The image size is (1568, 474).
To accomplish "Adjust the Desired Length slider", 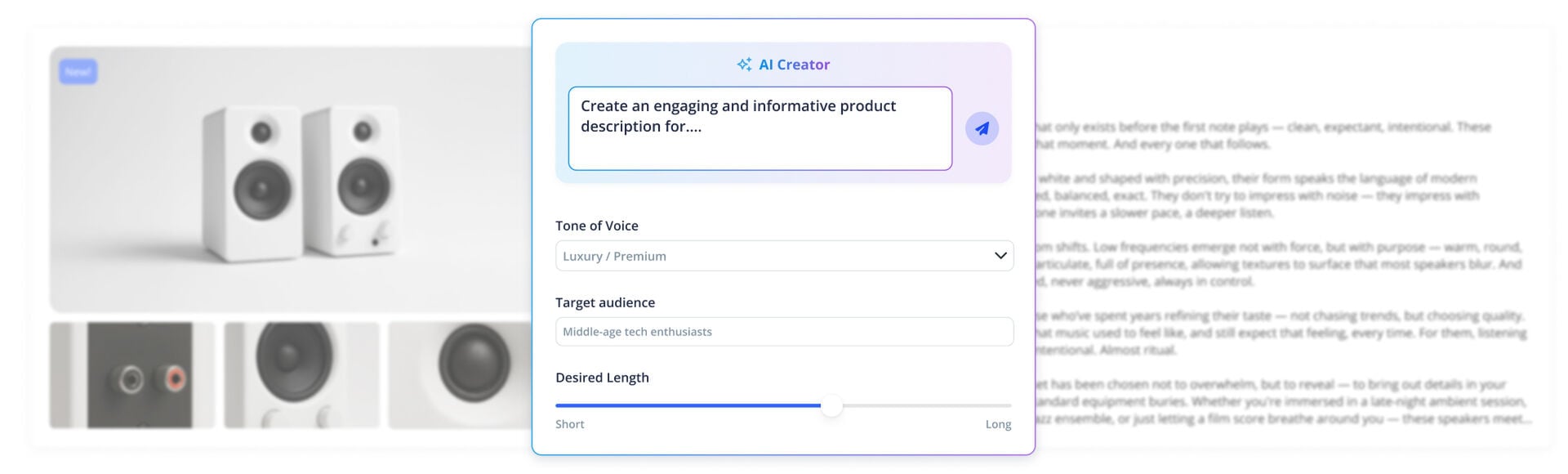I will pyautogui.click(x=831, y=405).
